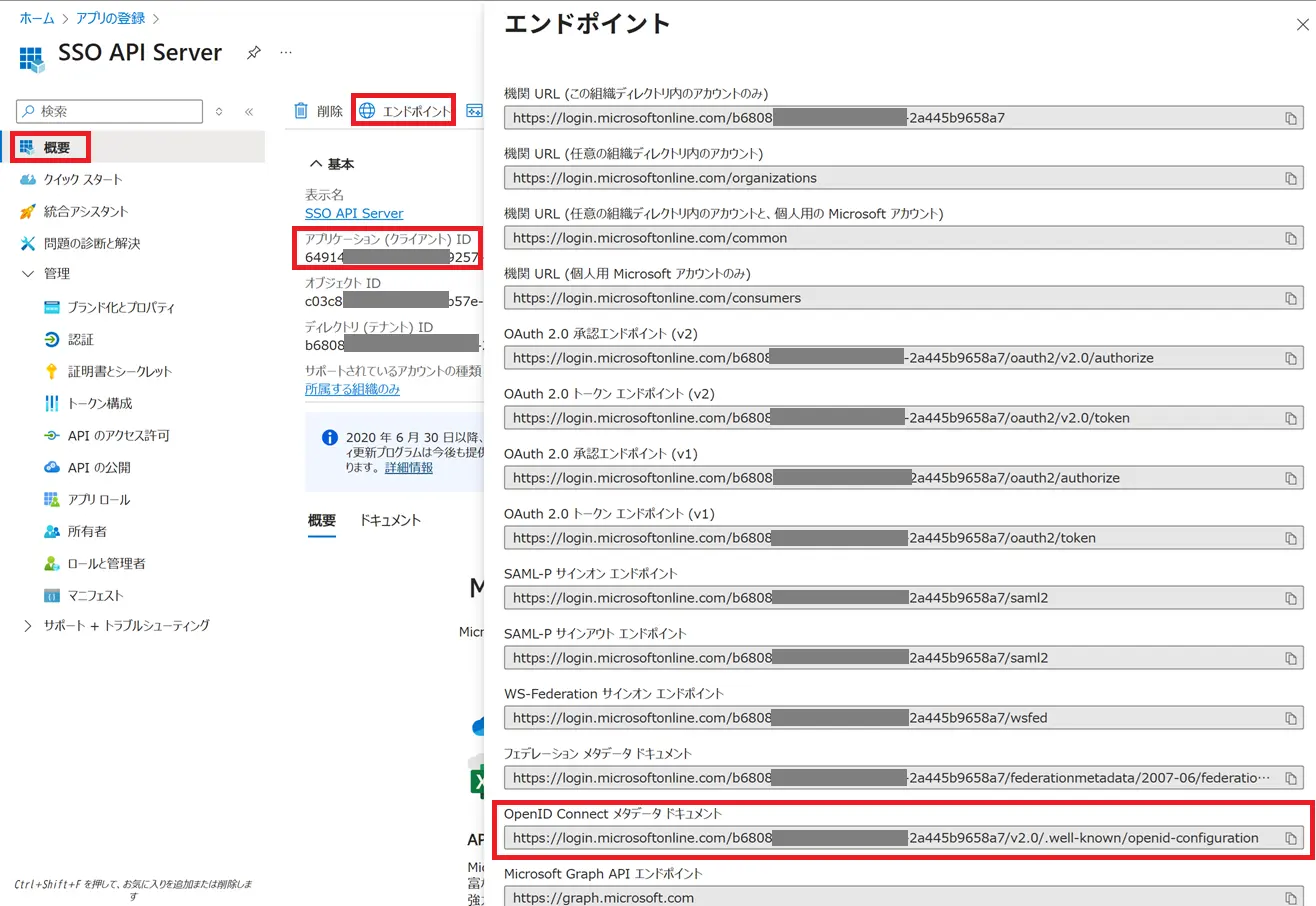Search the app registration menu
This screenshot has height=906, width=1316.
pyautogui.click(x=109, y=112)
